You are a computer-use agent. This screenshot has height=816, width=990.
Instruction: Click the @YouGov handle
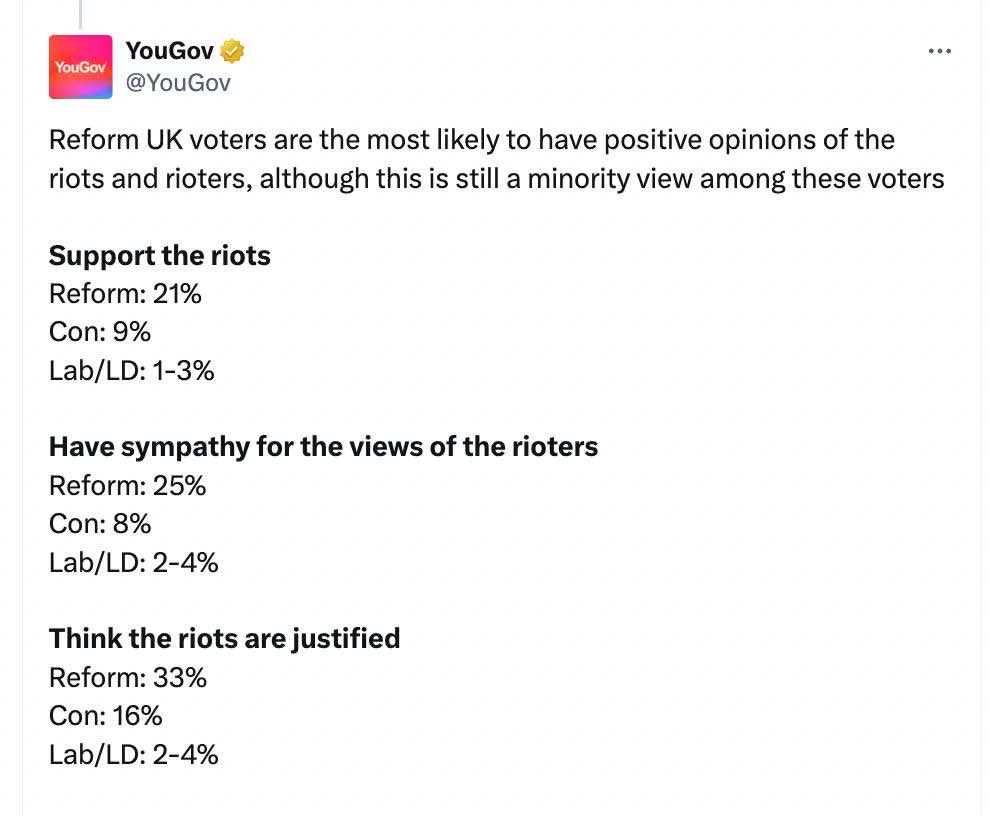[x=178, y=83]
